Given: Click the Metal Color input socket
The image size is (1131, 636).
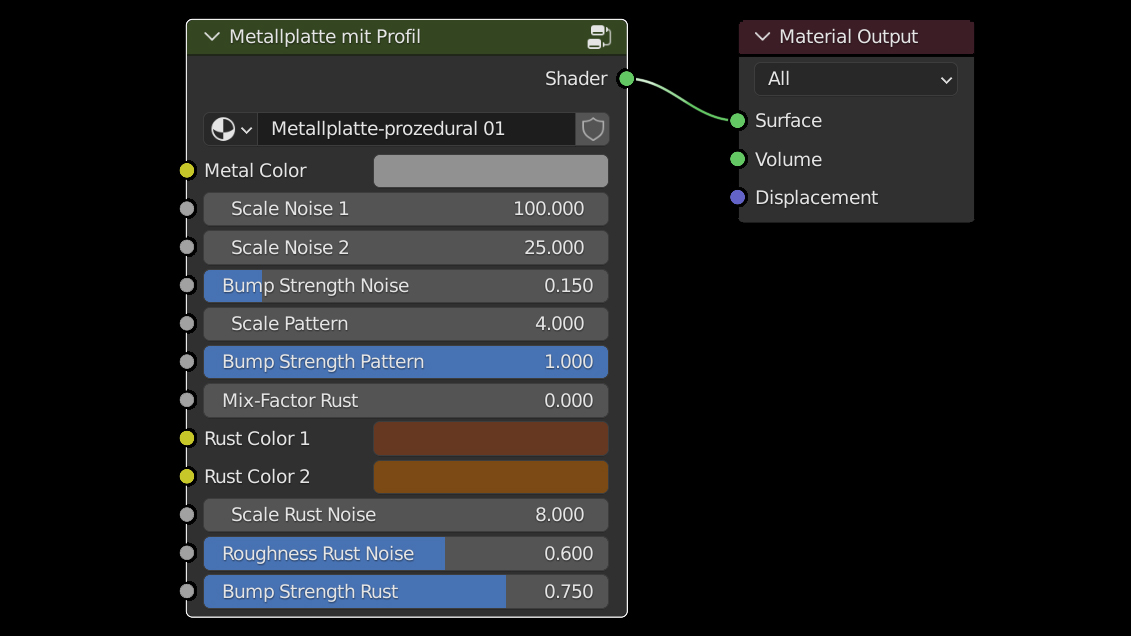Looking at the screenshot, I should coord(187,171).
